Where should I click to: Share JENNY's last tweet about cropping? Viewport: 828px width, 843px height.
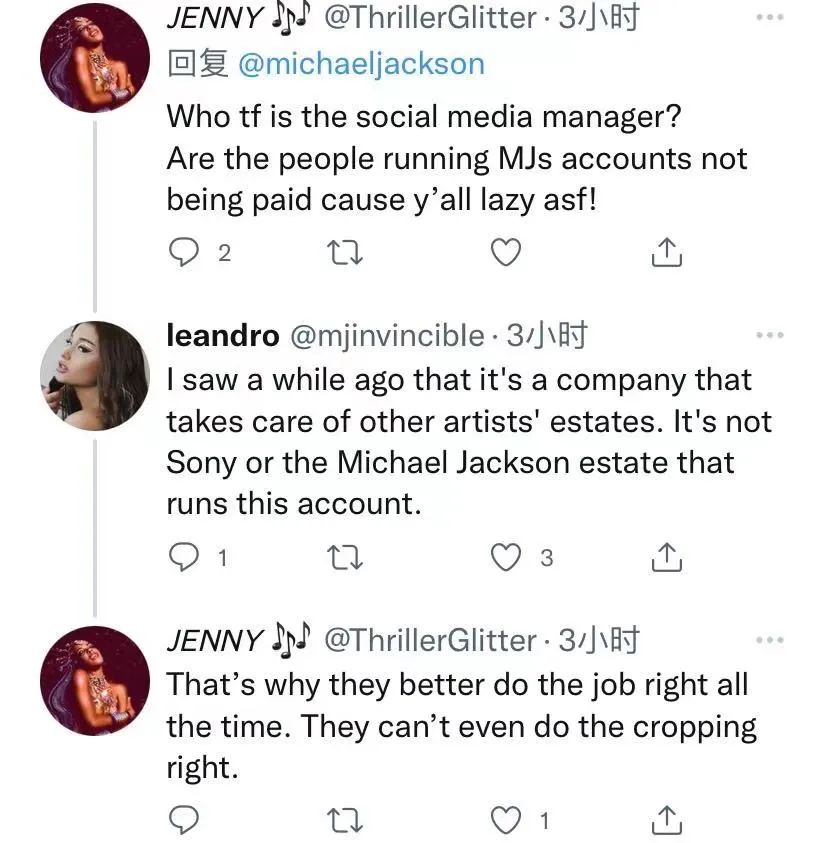667,821
